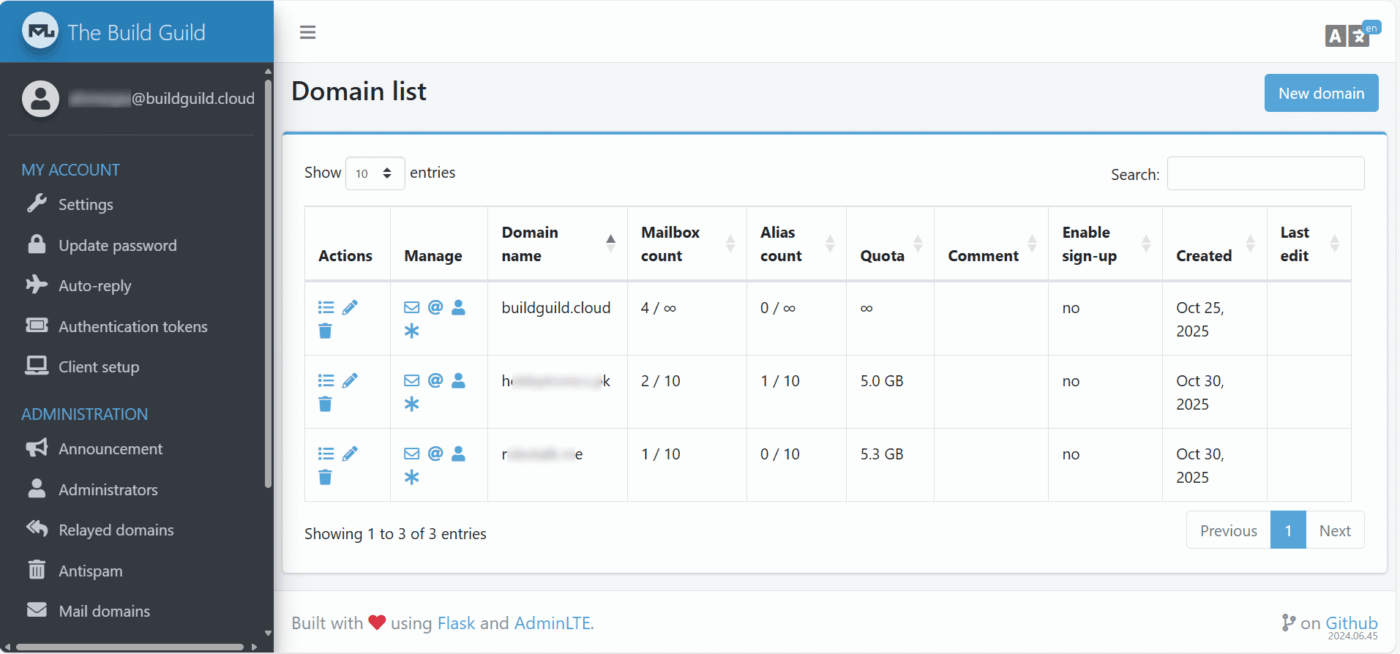Viewport: 1400px width, 654px height.
Task: Open managers user icon in buildguild.cloud row
Action: click(458, 308)
